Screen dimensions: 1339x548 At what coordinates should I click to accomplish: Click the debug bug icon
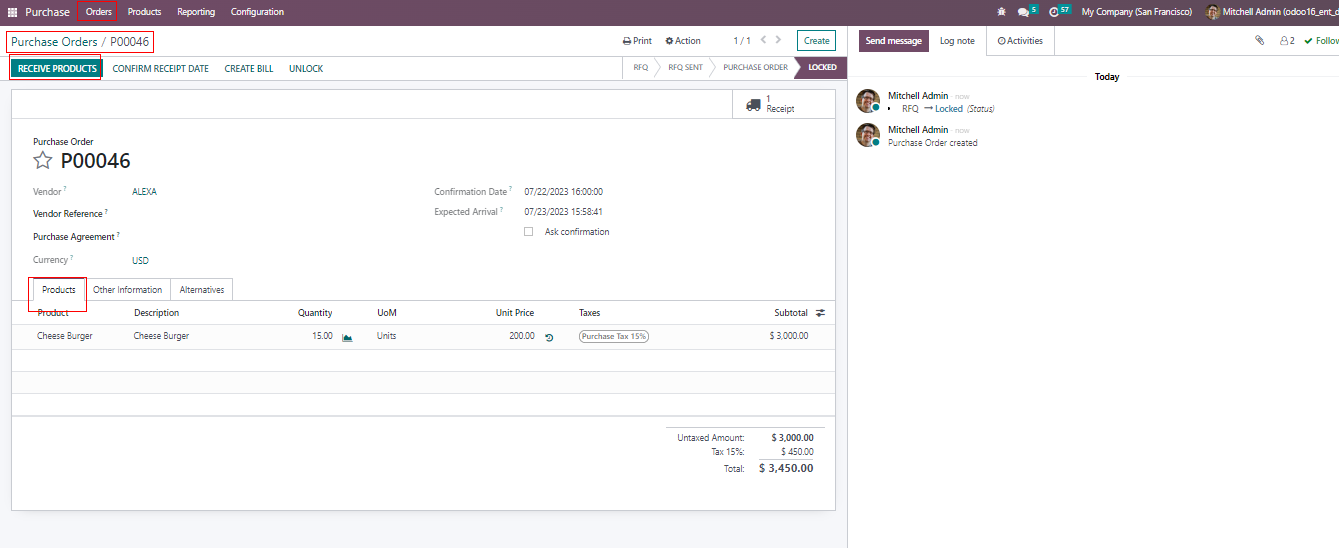point(1002,12)
